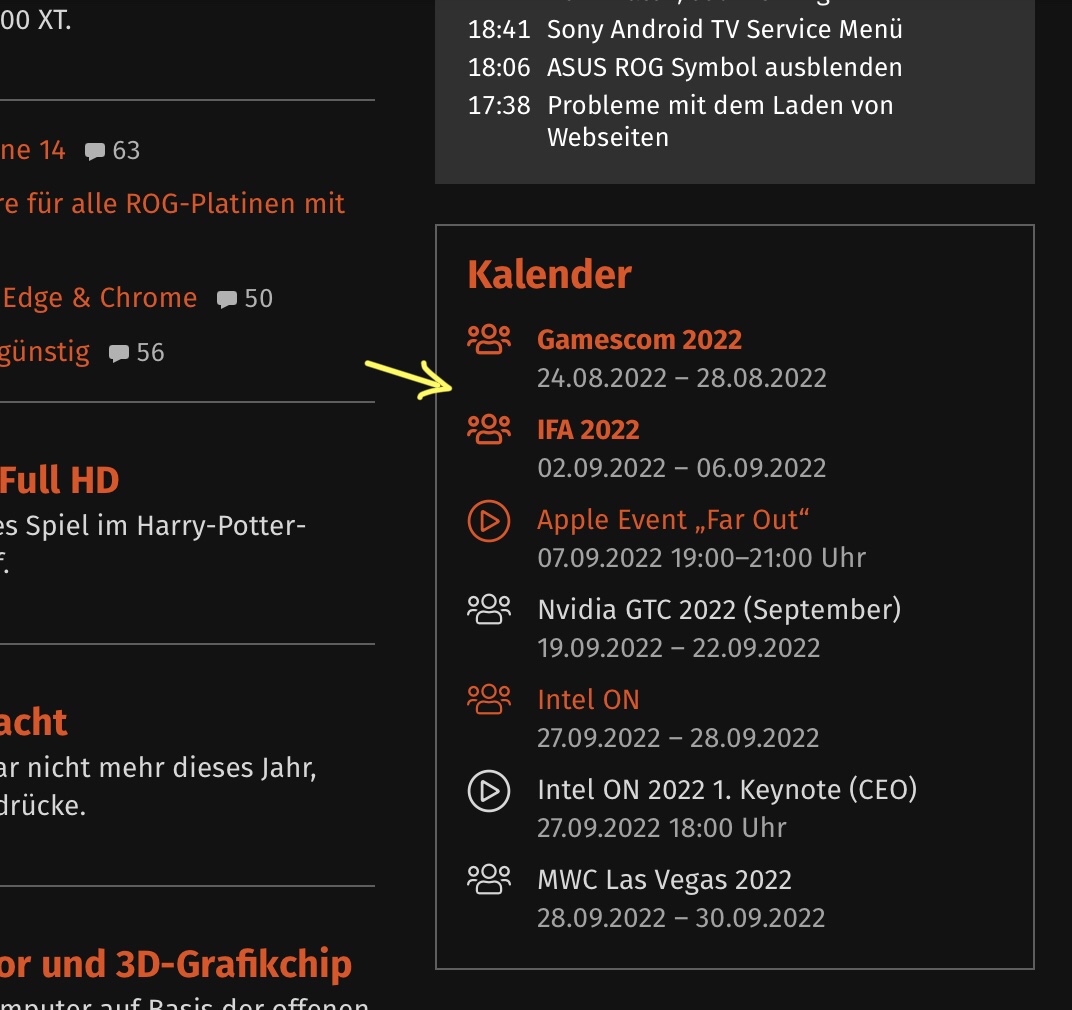The image size is (1072, 1010).
Task: Open article link about ROG-Platinen
Action: click(x=172, y=204)
